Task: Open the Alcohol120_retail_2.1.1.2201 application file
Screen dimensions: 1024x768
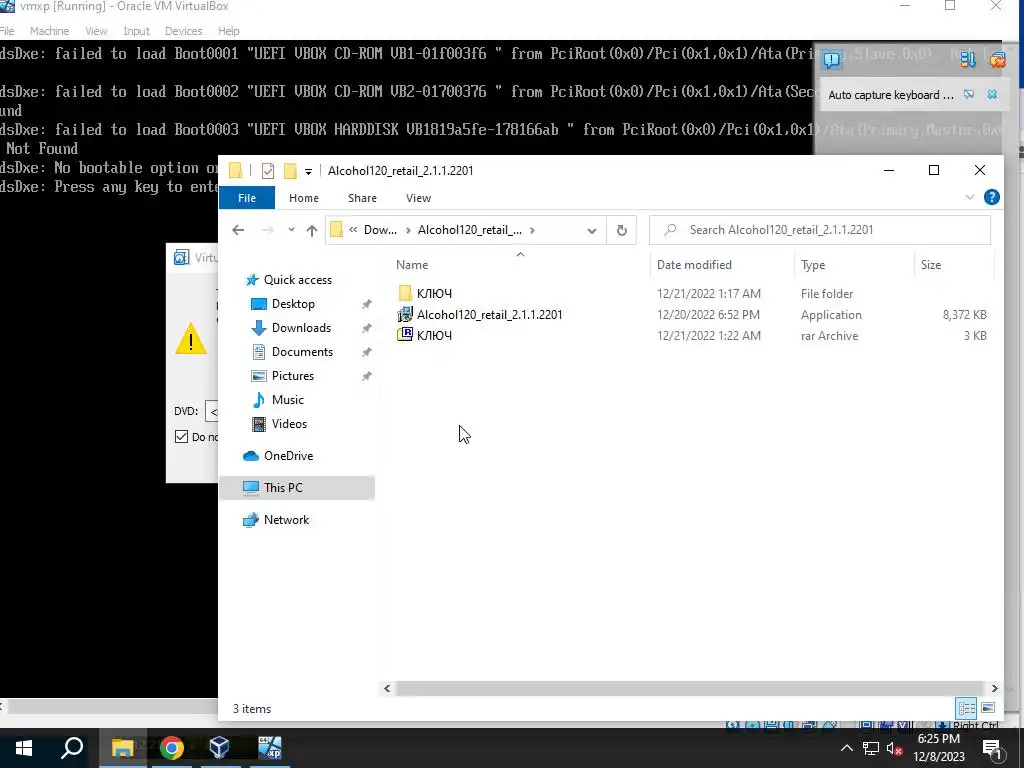Action: [x=489, y=315]
